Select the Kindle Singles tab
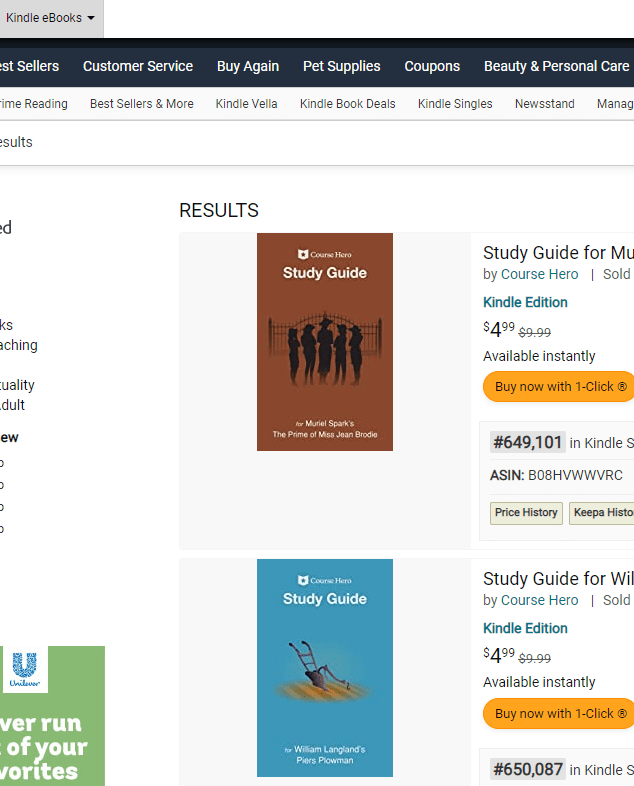This screenshot has height=786, width=634. [x=455, y=104]
